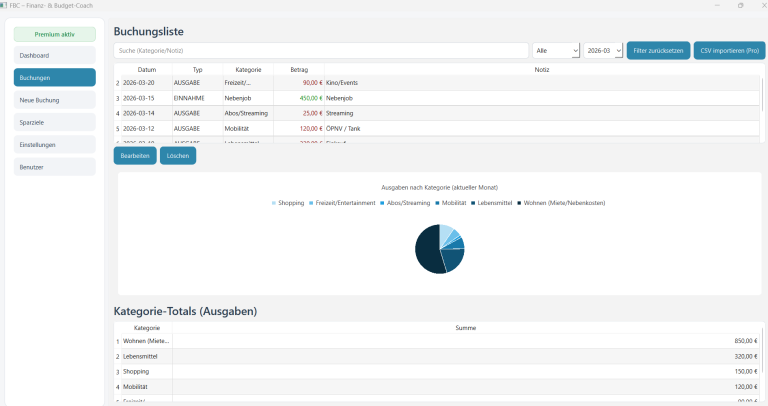
Task: Open the Dashboard page from sidebar
Action: [x=55, y=55]
